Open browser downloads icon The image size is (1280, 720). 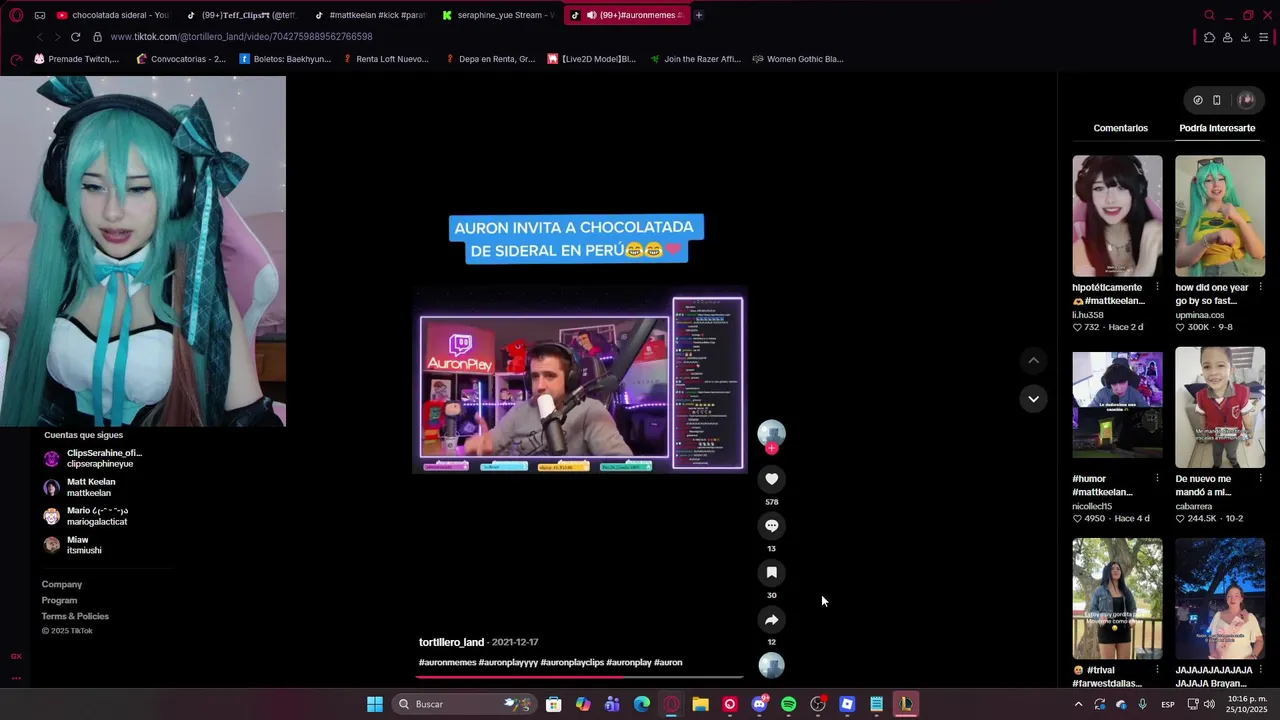(1245, 37)
